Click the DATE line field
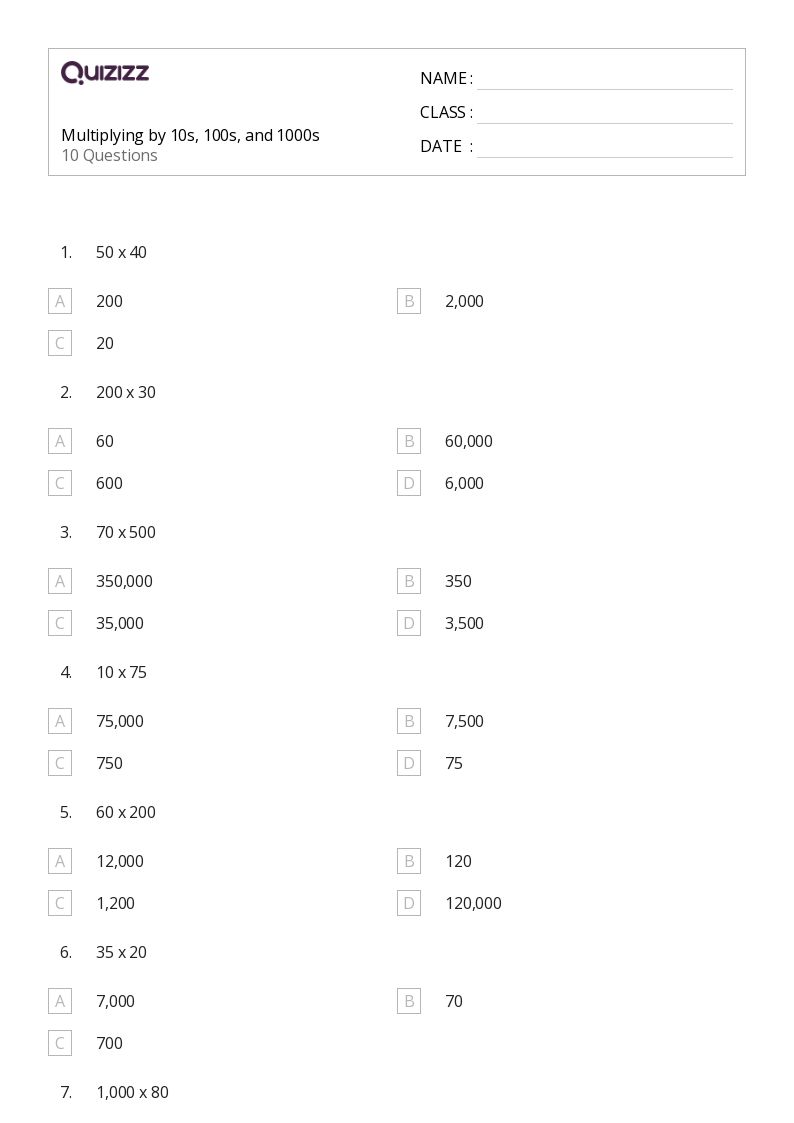This screenshot has height=1123, width=794. coord(605,147)
